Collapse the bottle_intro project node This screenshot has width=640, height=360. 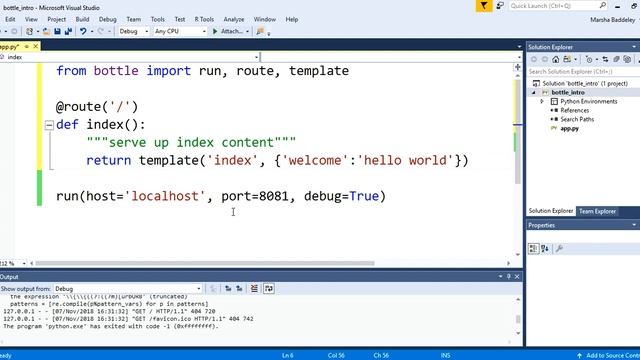pos(534,93)
